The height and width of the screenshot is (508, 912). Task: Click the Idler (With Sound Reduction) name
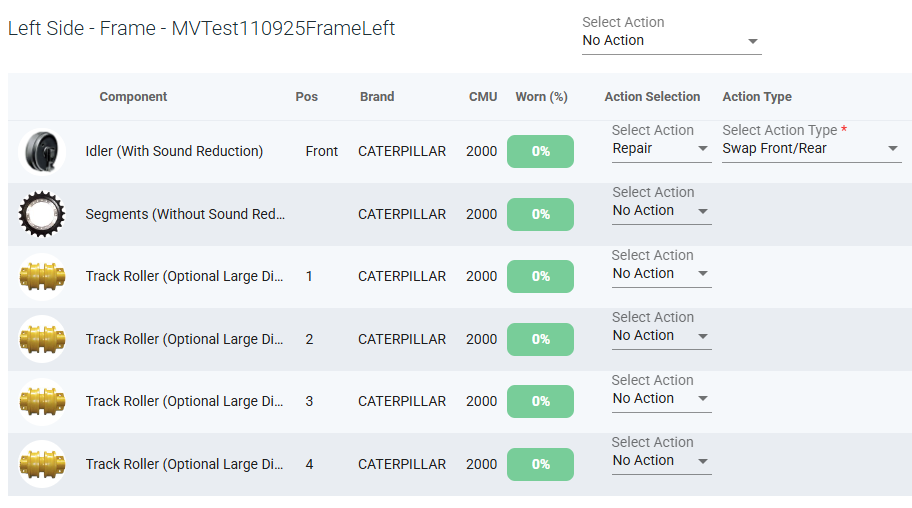coord(174,151)
